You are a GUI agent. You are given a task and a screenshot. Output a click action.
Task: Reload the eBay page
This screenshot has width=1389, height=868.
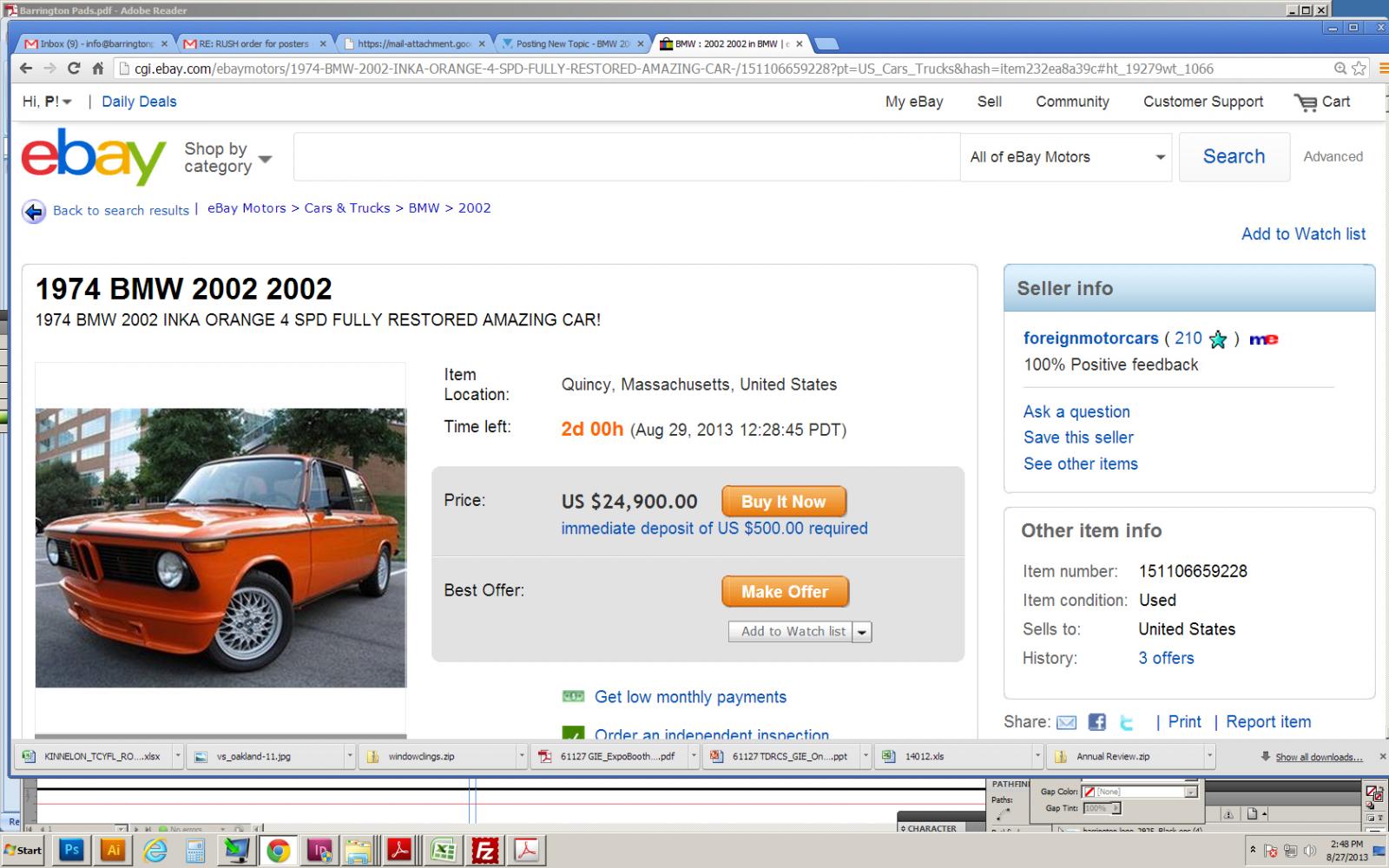coord(74,69)
